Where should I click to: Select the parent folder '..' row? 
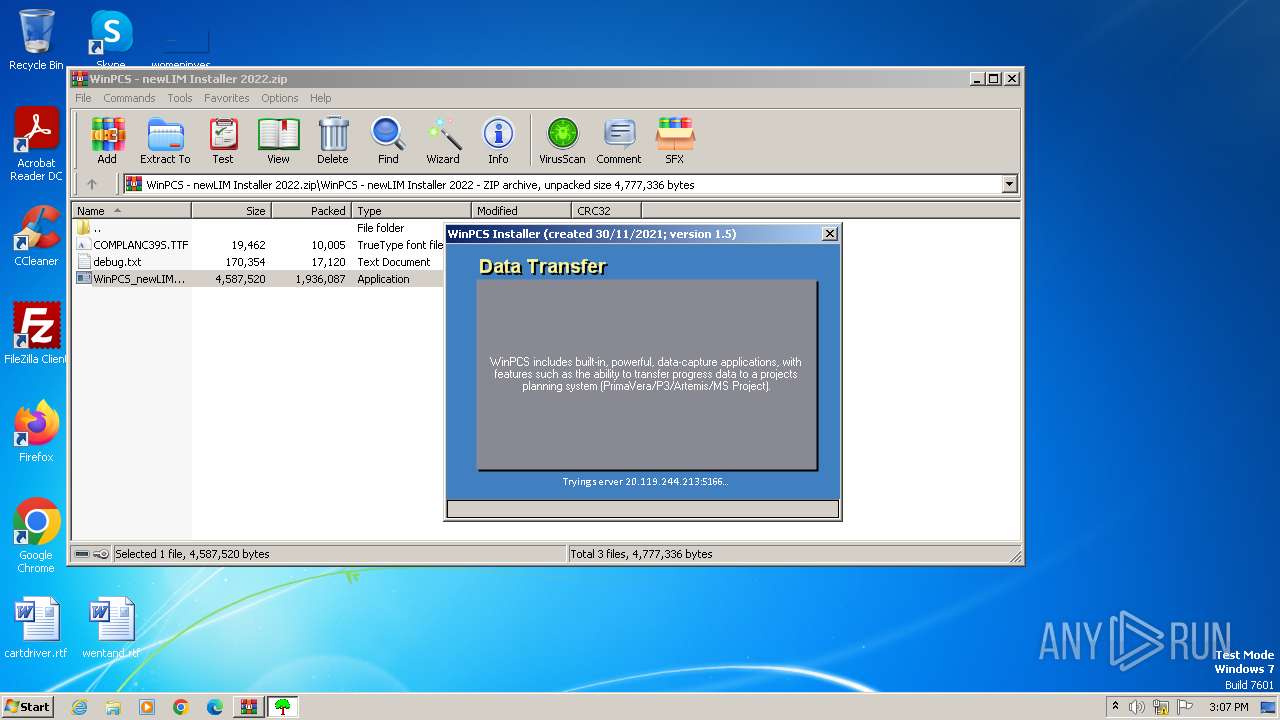(x=258, y=228)
